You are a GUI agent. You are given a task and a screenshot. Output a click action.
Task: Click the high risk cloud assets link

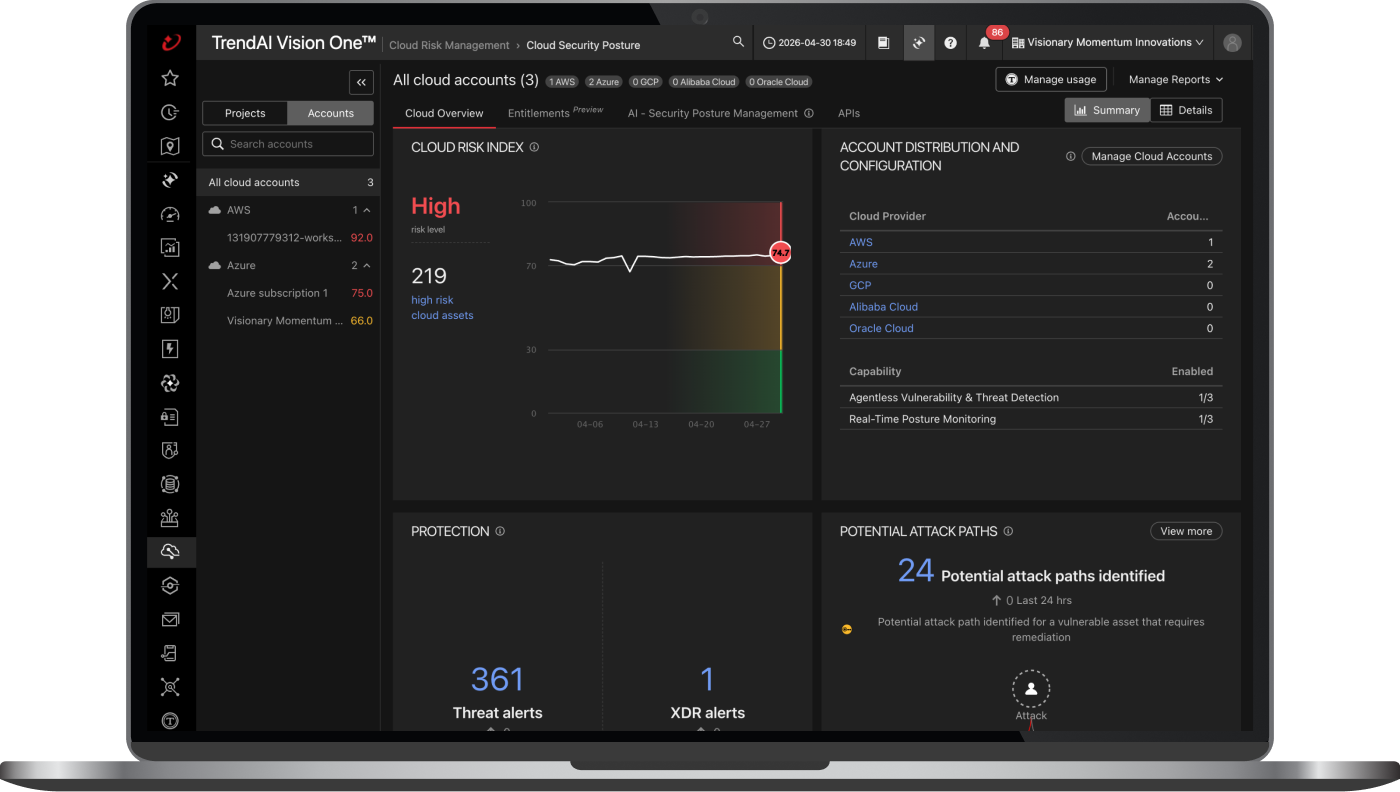click(442, 307)
